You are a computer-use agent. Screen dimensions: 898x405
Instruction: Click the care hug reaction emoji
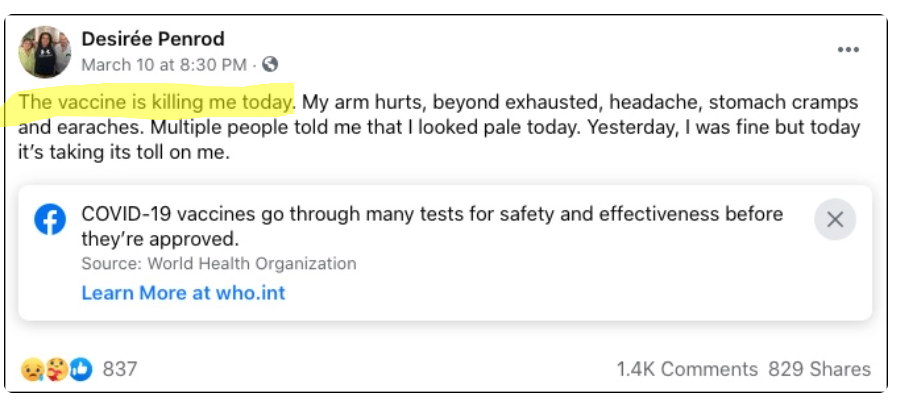pyautogui.click(x=55, y=369)
